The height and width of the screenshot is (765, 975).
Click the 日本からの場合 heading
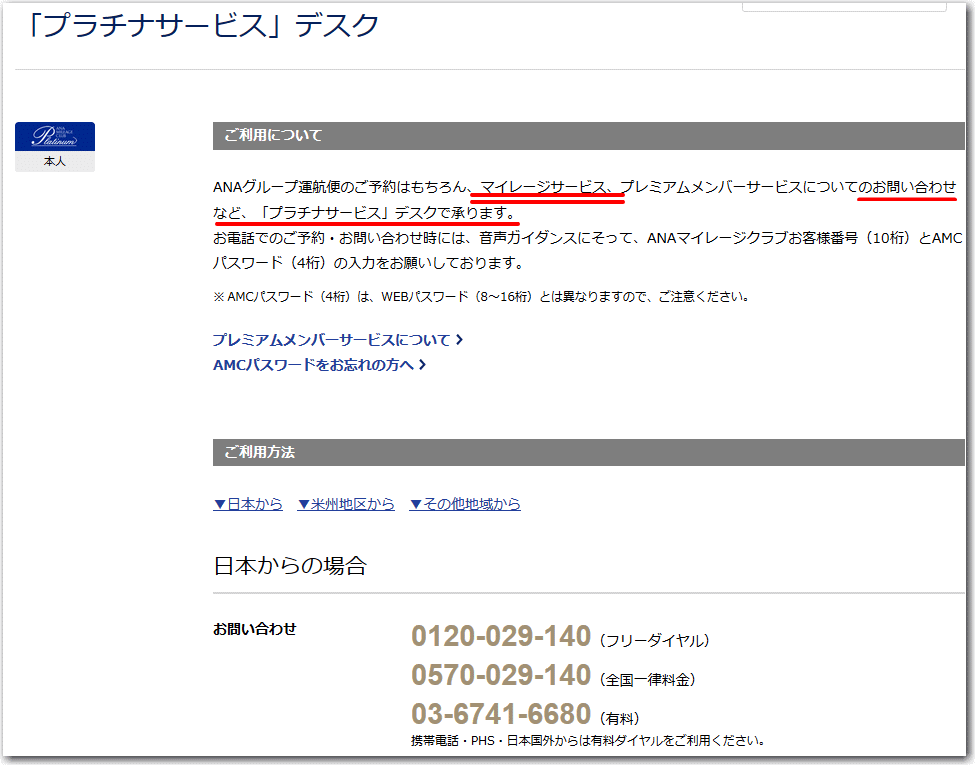(290, 565)
